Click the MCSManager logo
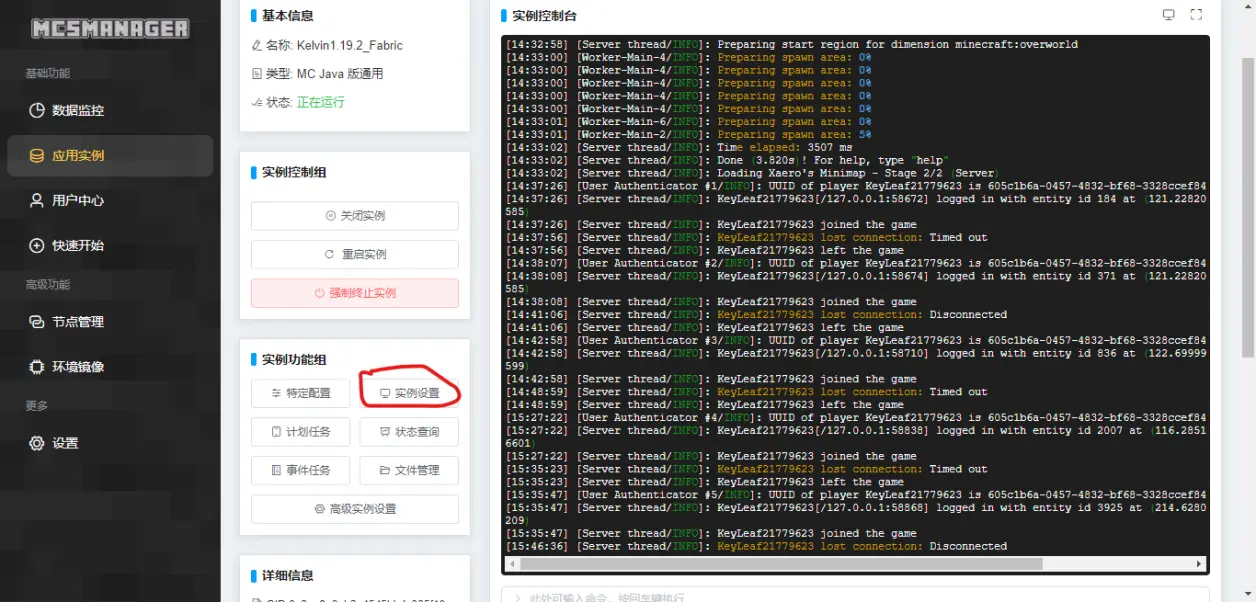1256x602 pixels. pyautogui.click(x=110, y=28)
